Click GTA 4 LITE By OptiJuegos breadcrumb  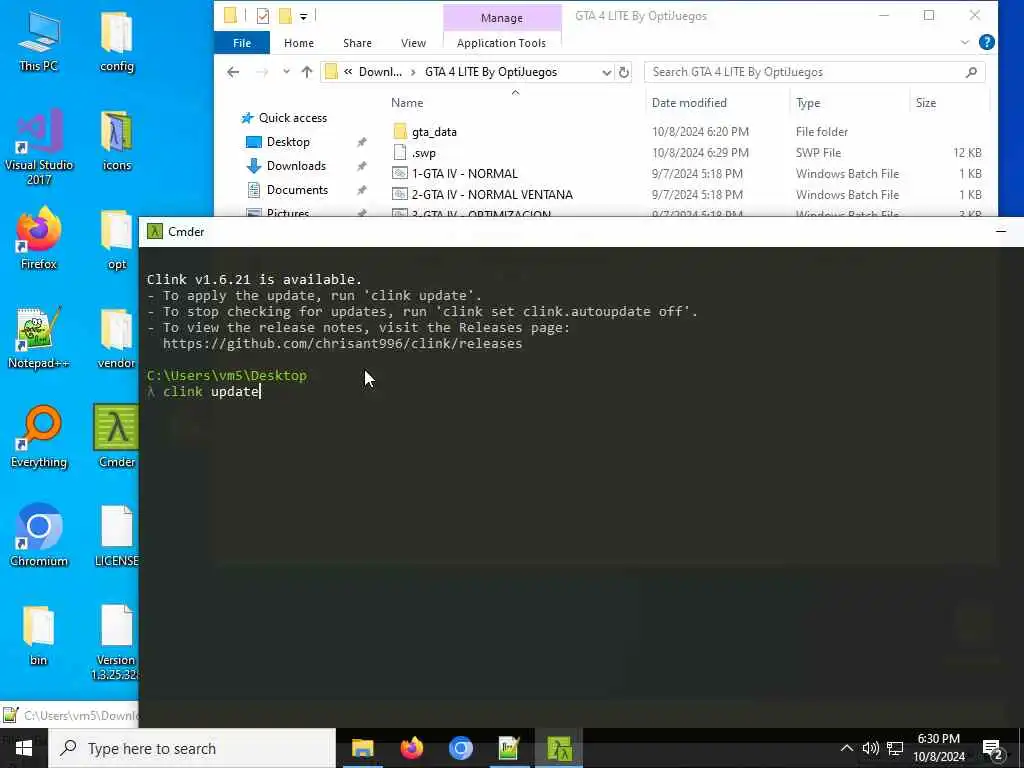coord(490,72)
